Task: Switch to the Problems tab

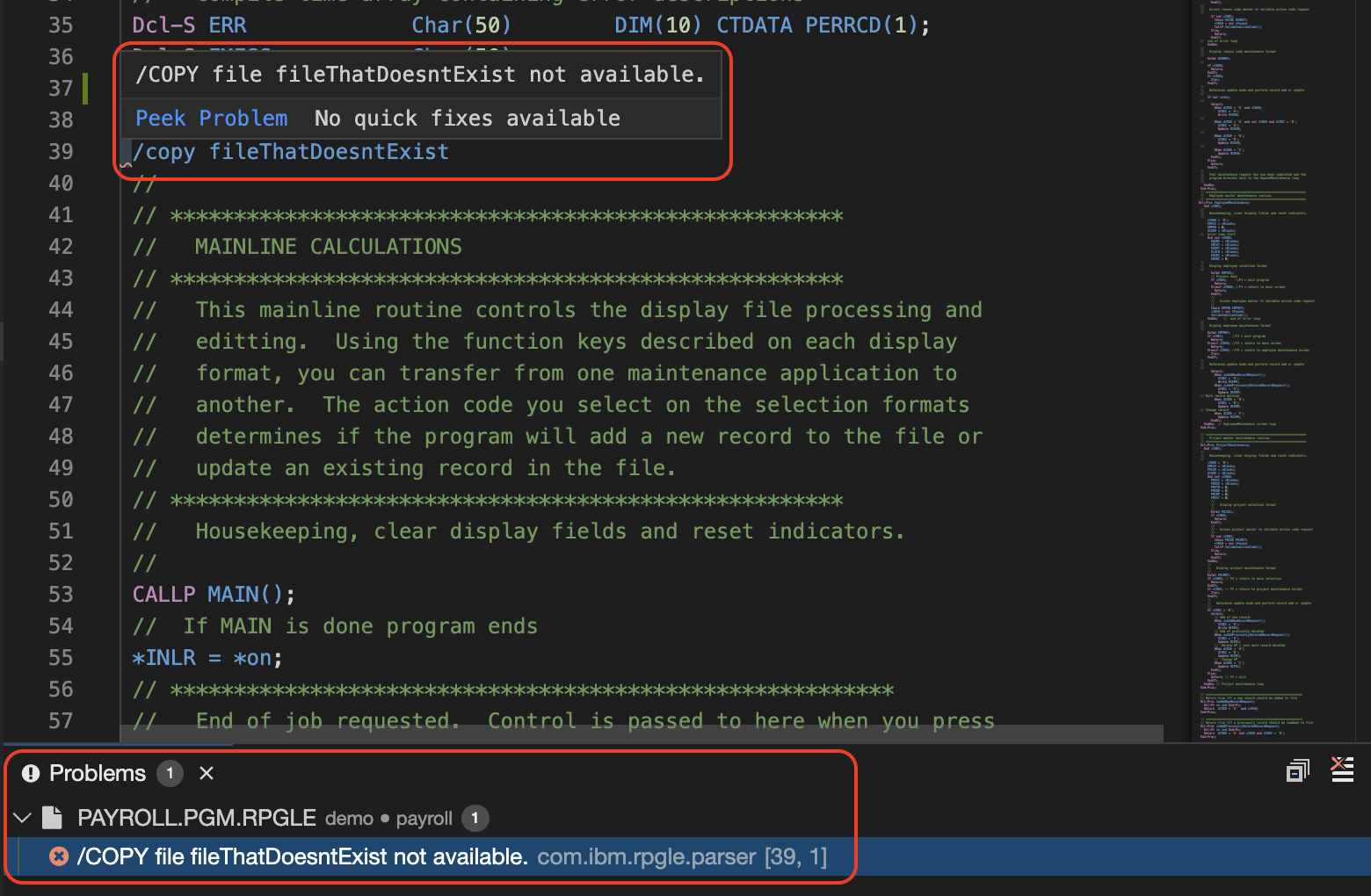Action: pyautogui.click(x=97, y=774)
